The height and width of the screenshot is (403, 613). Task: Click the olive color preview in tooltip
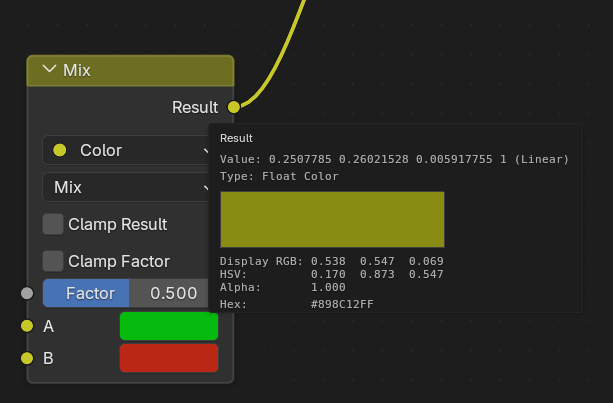pos(332,219)
